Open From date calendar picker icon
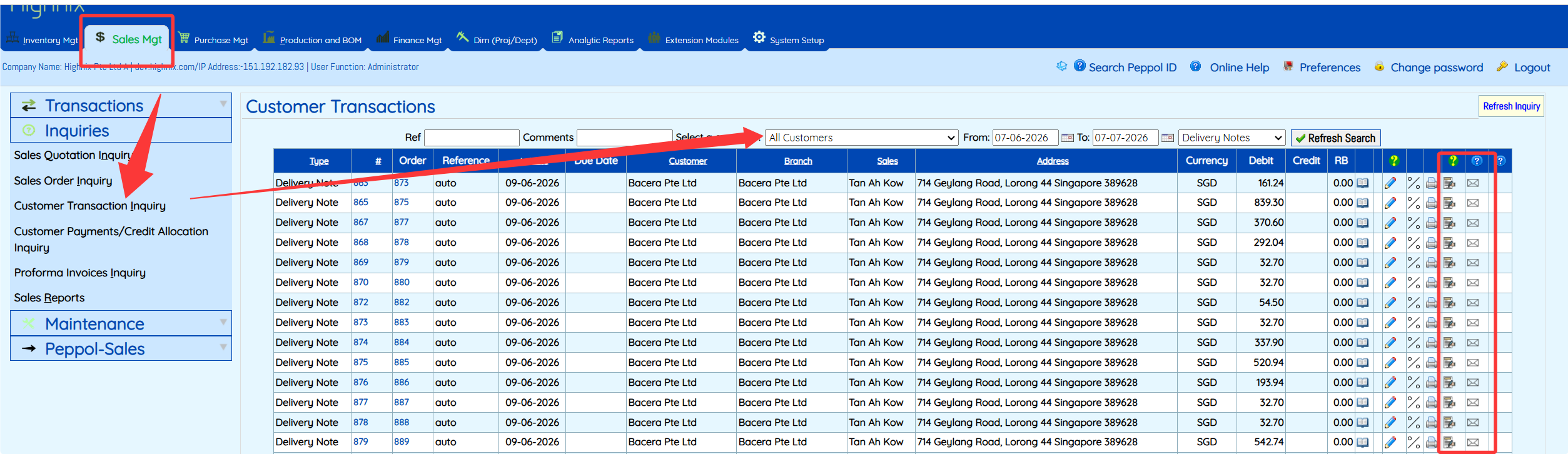1568x454 pixels. pos(1067,138)
